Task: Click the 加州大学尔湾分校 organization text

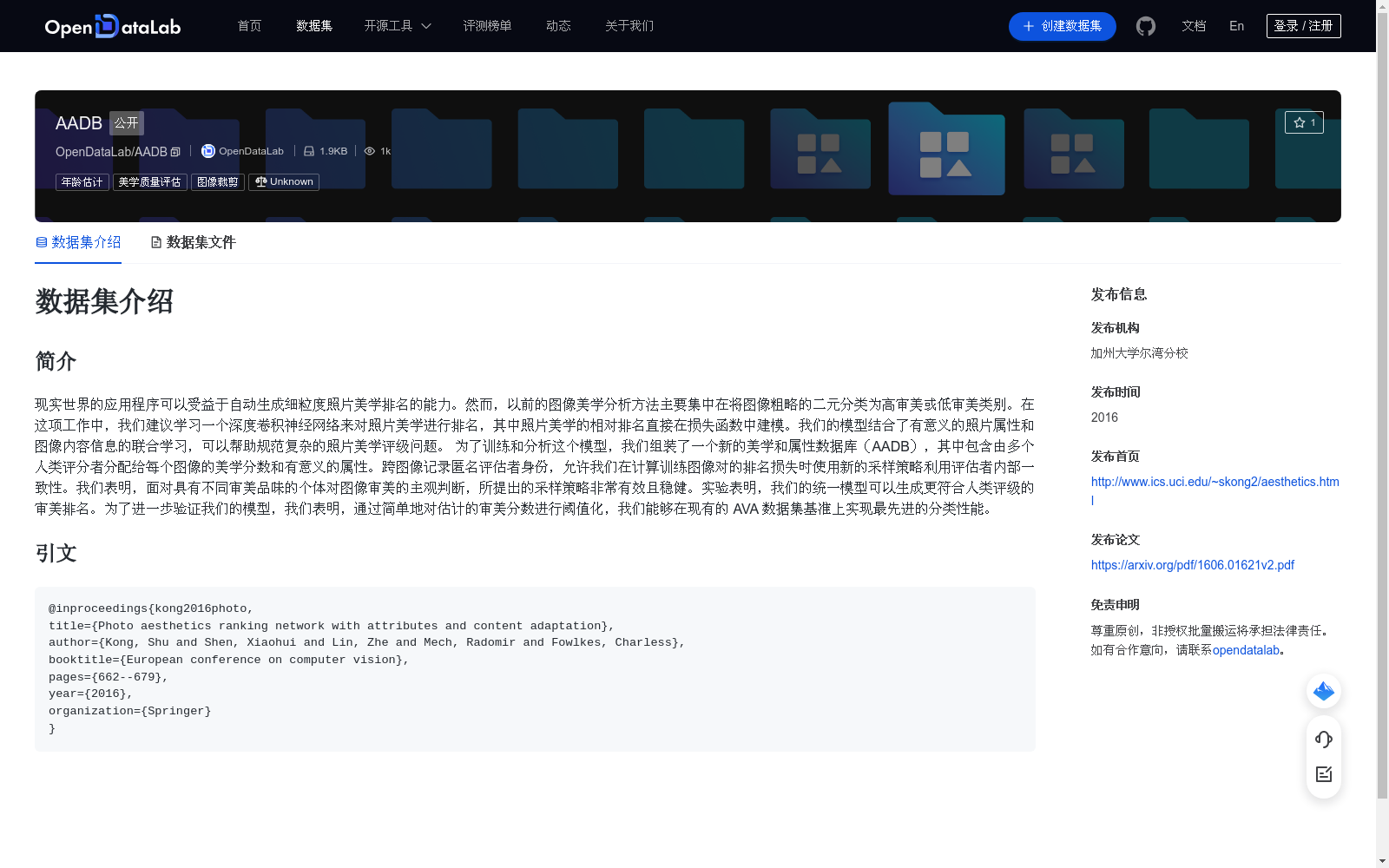Action: coord(1139,353)
